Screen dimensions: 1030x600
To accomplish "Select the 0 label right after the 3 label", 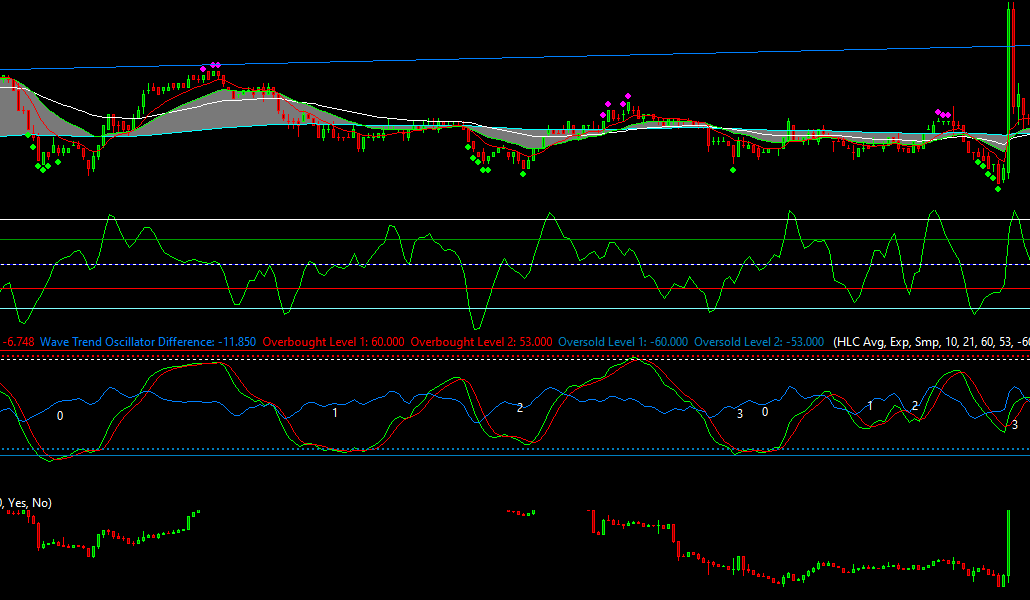I will pos(765,412).
